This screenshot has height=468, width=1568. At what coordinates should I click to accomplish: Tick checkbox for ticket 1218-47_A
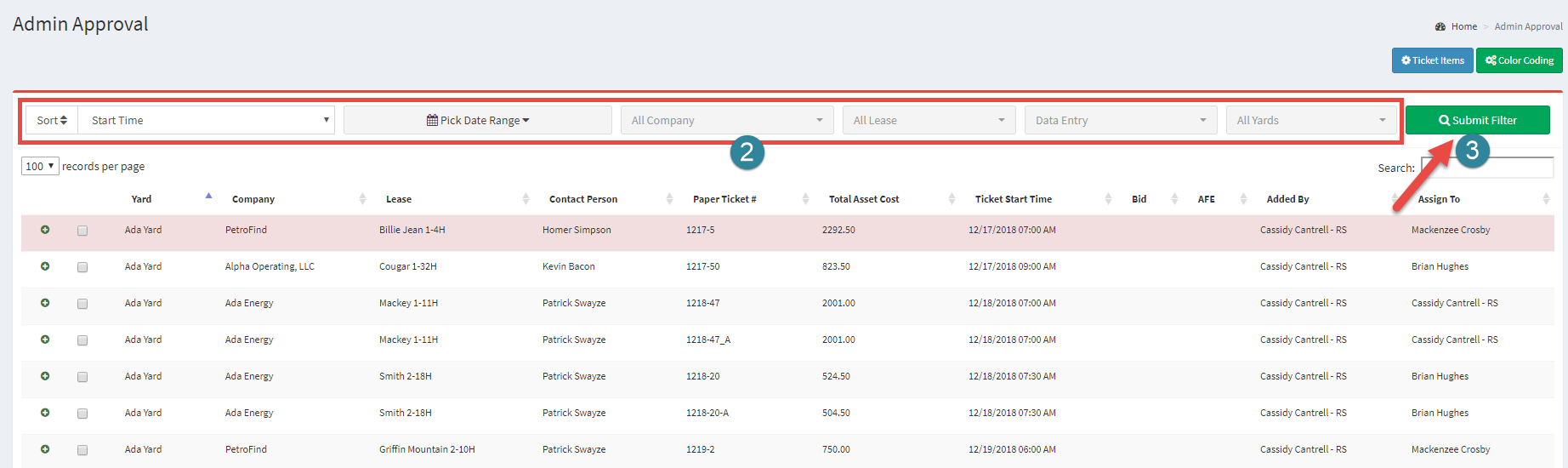click(82, 340)
